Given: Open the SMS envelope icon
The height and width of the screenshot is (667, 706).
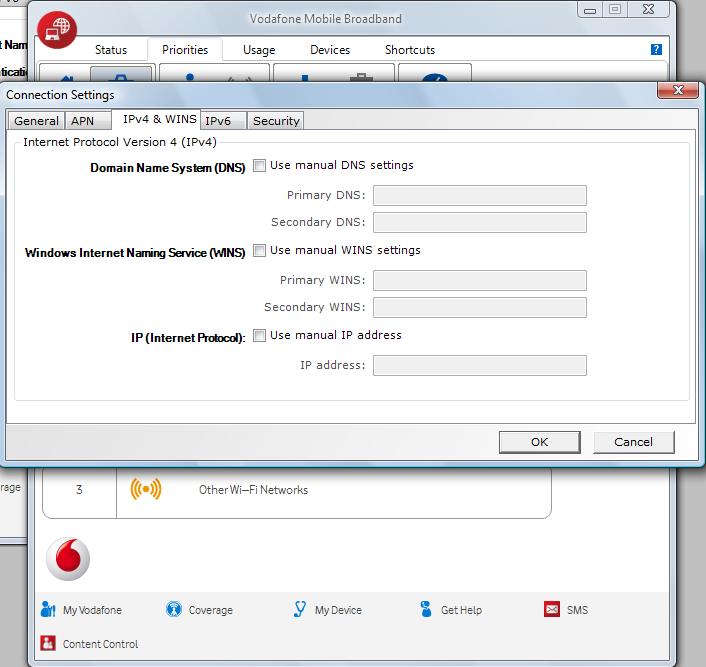Looking at the screenshot, I should (552, 610).
